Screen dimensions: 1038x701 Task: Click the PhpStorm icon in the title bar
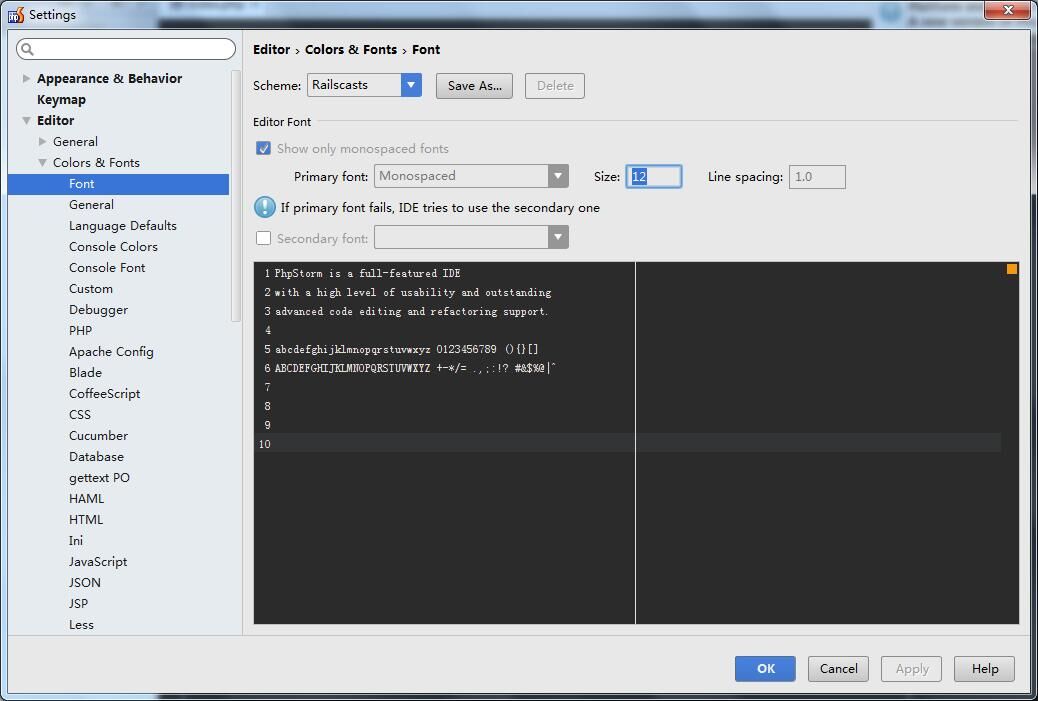pos(16,15)
